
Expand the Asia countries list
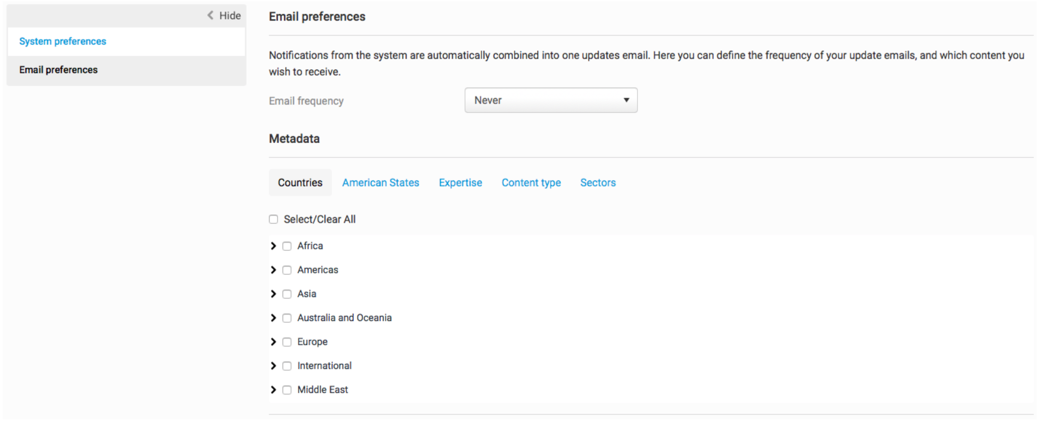[273, 294]
